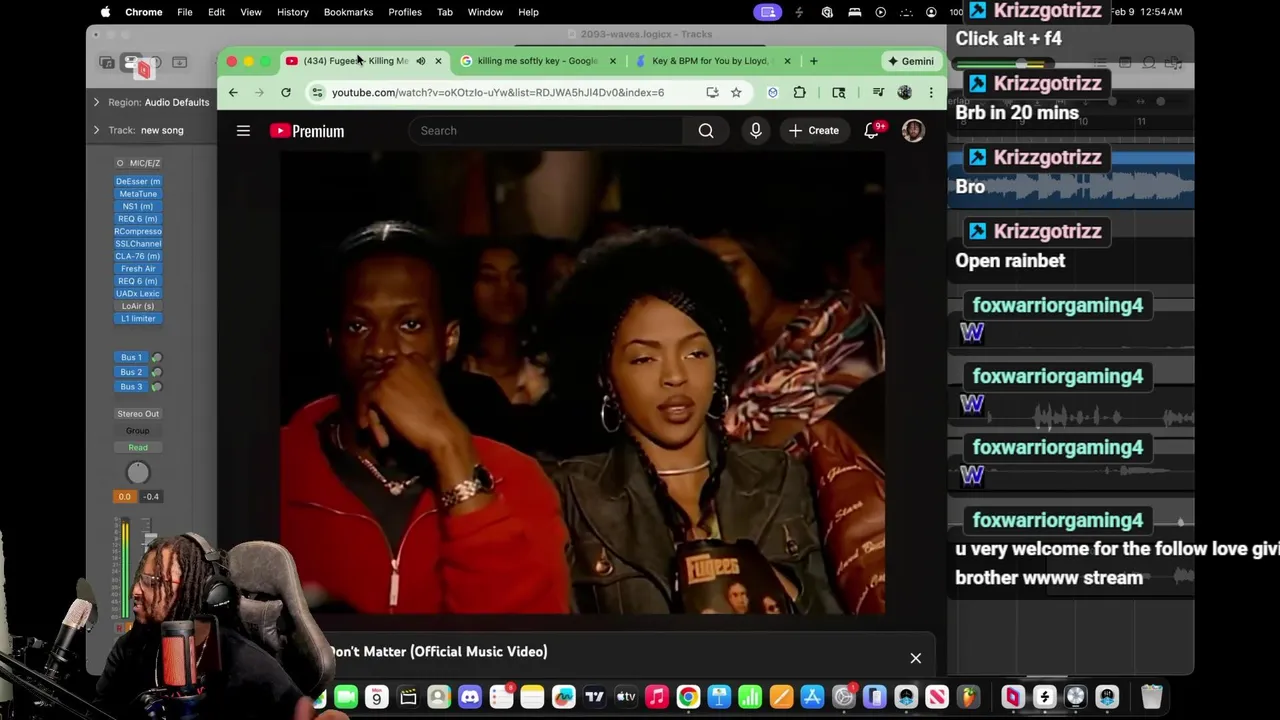Click the YouTube search input field
Viewport: 1280px width, 720px height.
[x=545, y=131]
